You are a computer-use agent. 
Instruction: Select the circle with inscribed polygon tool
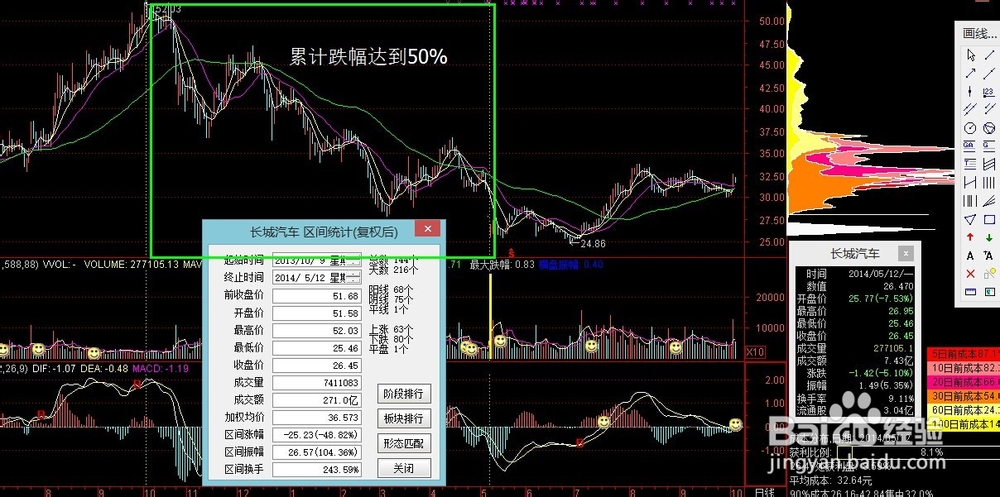[x=989, y=128]
